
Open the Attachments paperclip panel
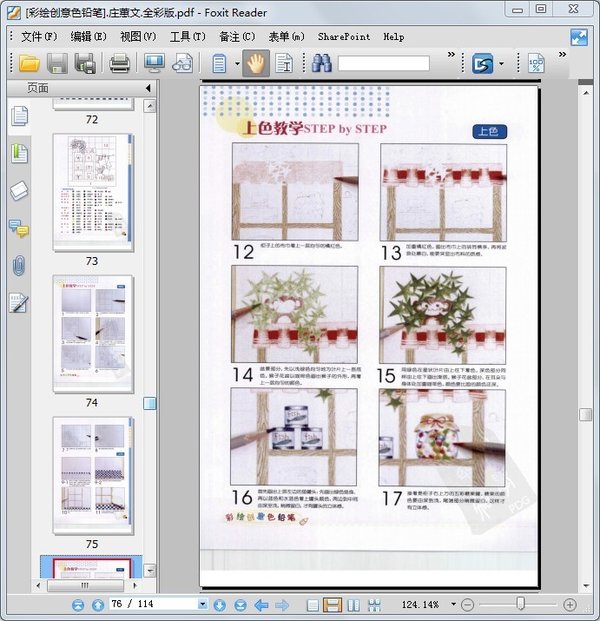[x=19, y=266]
